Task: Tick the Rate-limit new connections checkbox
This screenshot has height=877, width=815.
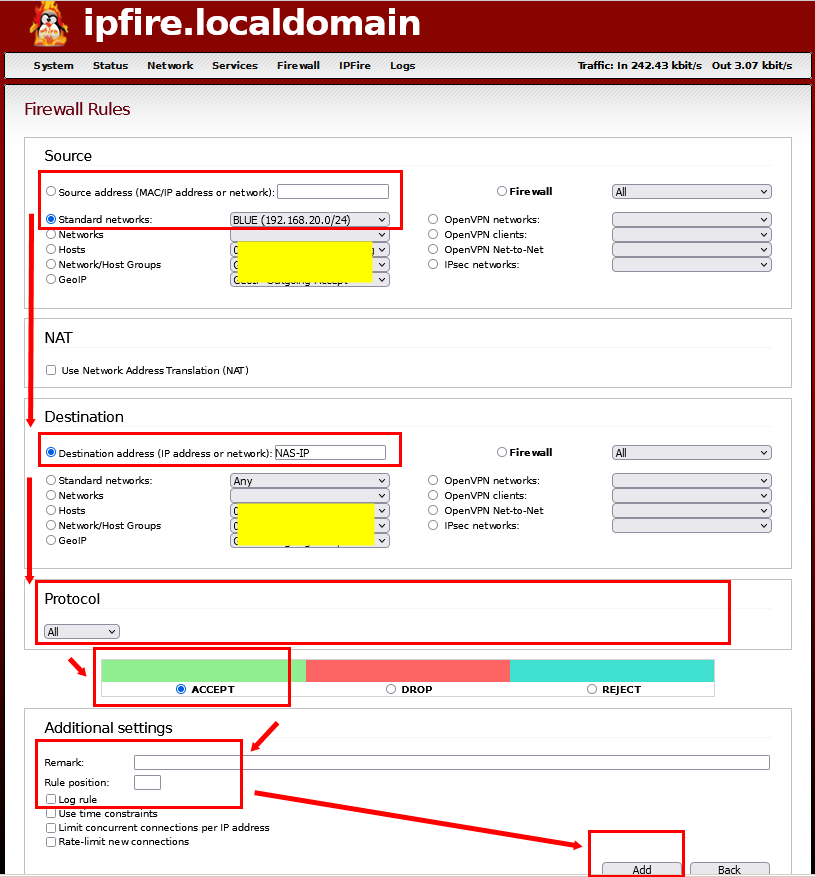Action: pyautogui.click(x=51, y=841)
